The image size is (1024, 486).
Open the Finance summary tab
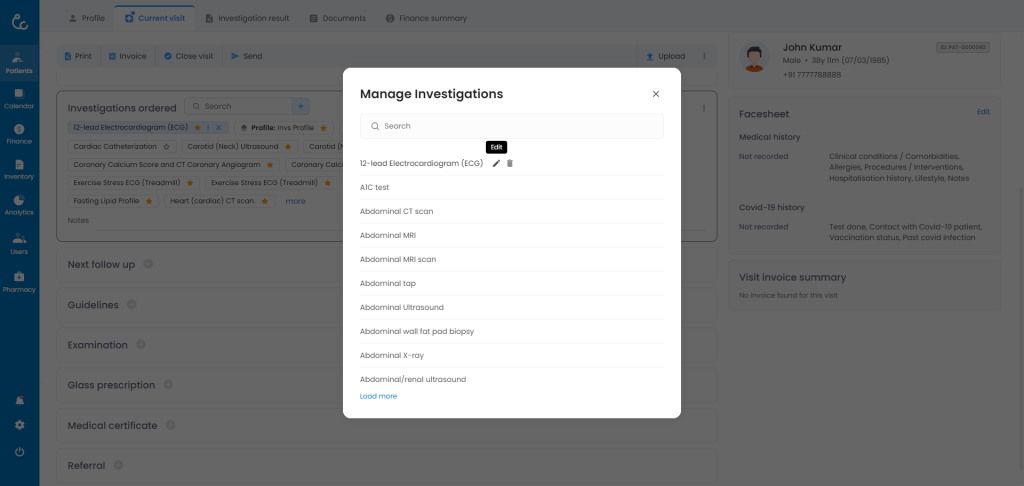426,18
